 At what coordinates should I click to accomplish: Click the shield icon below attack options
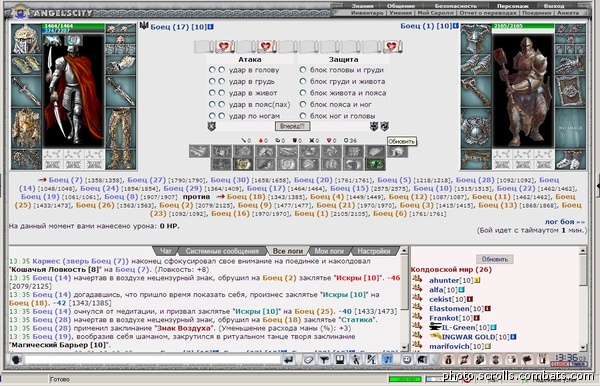[212, 126]
